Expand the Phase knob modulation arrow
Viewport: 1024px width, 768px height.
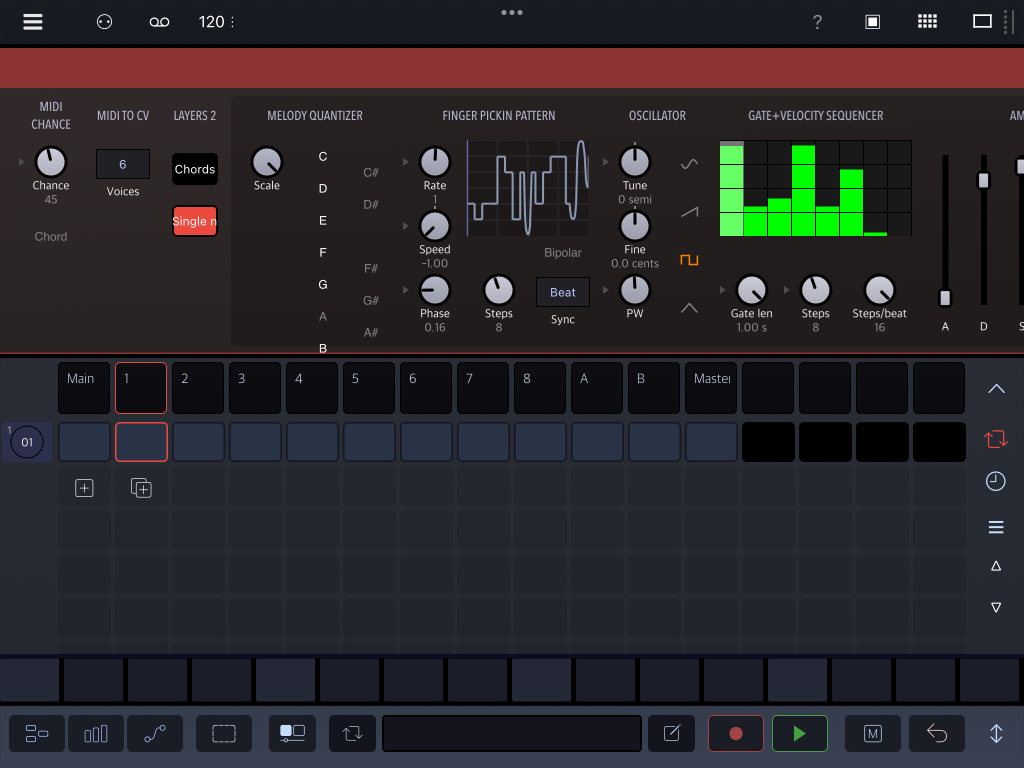click(406, 290)
